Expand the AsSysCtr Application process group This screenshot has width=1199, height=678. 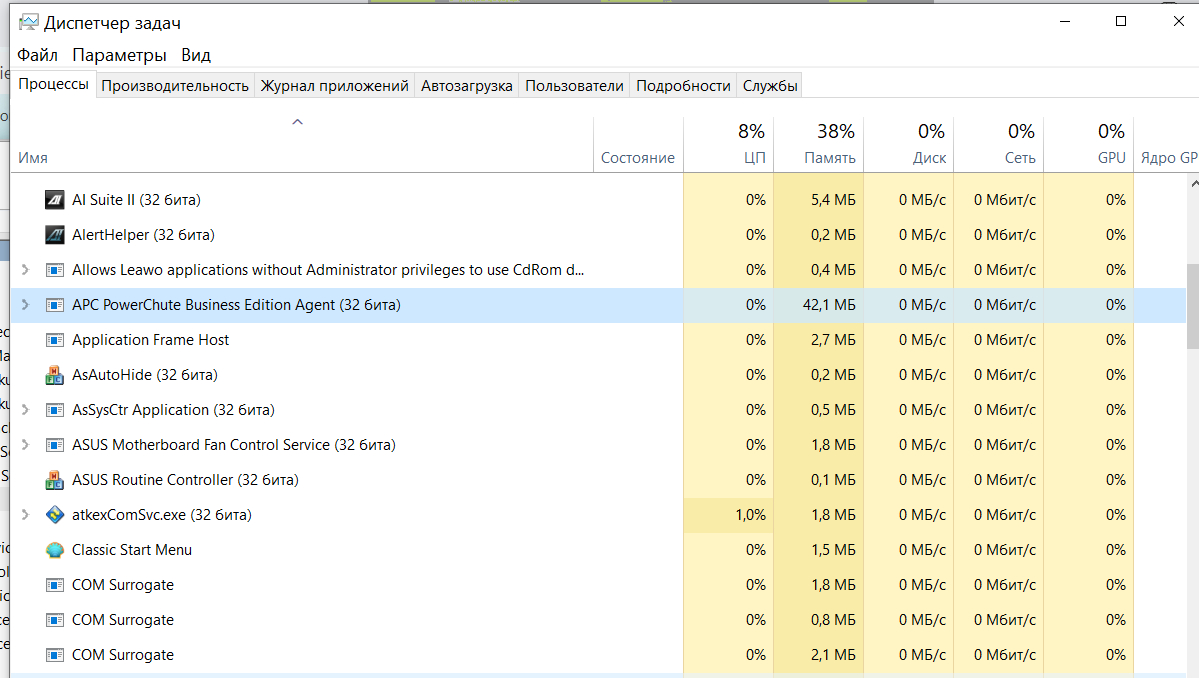25,410
